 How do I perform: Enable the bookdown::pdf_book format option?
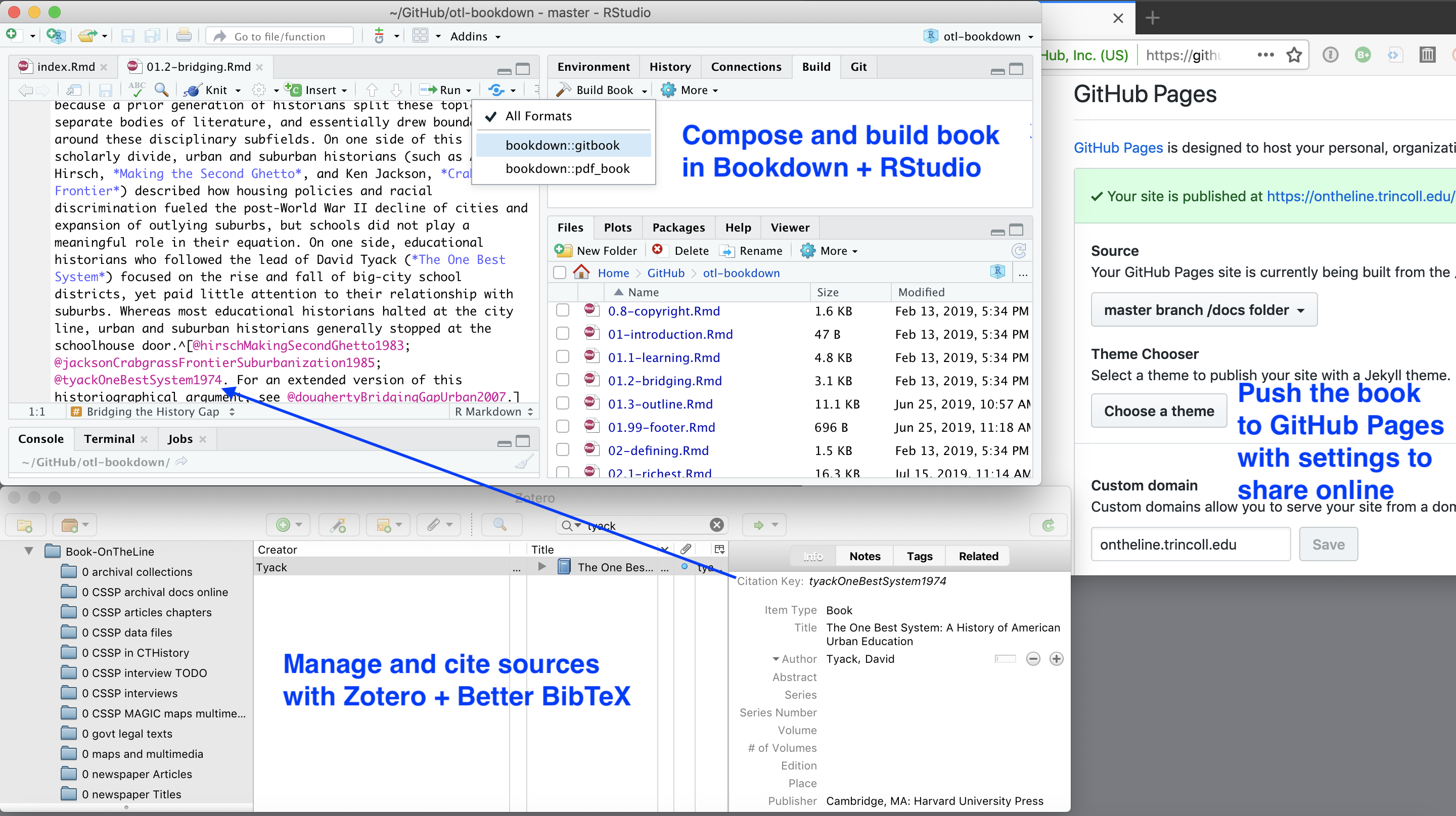(x=567, y=168)
